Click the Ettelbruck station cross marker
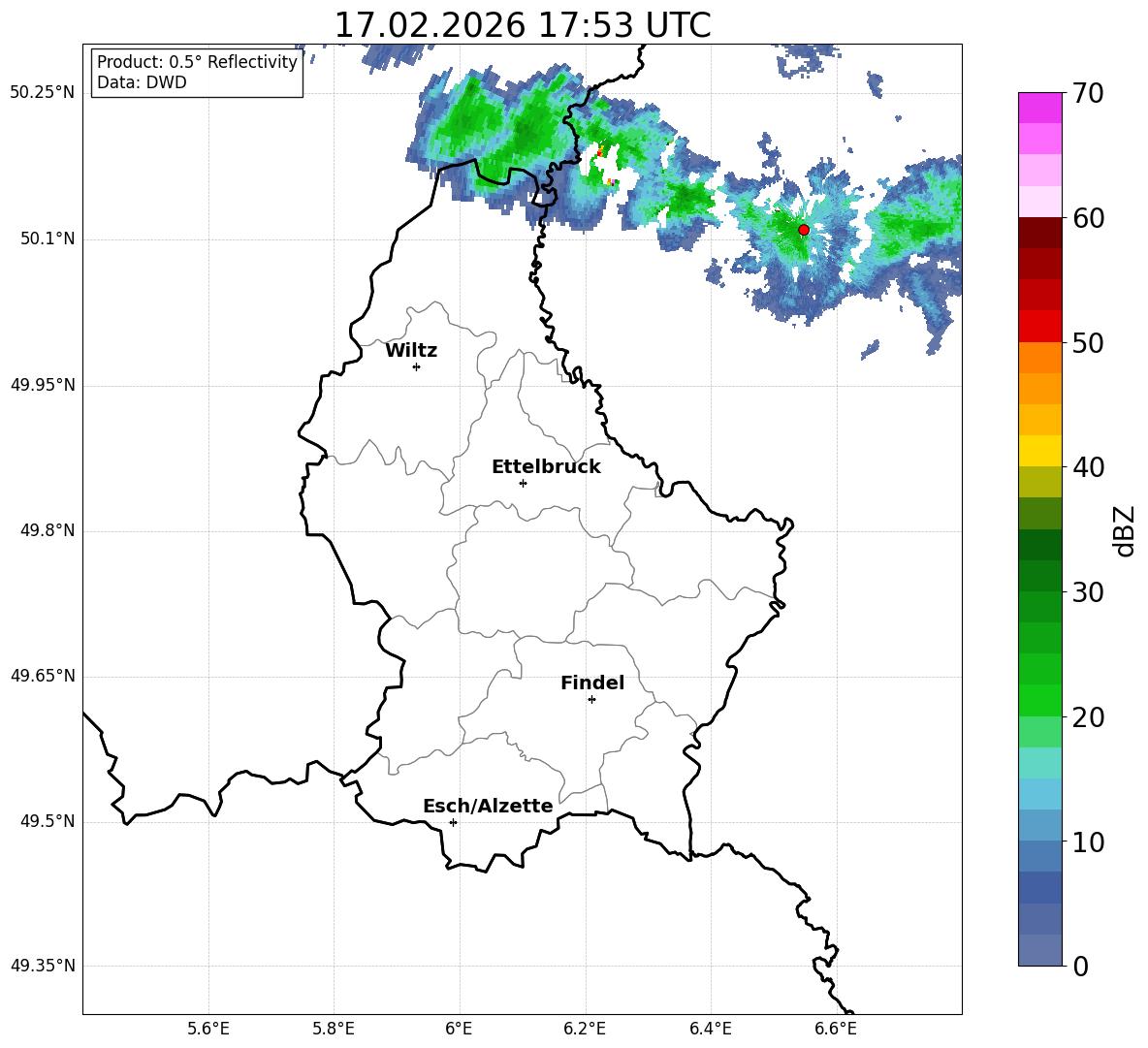This screenshot has height=1048, width=1148. (x=523, y=483)
